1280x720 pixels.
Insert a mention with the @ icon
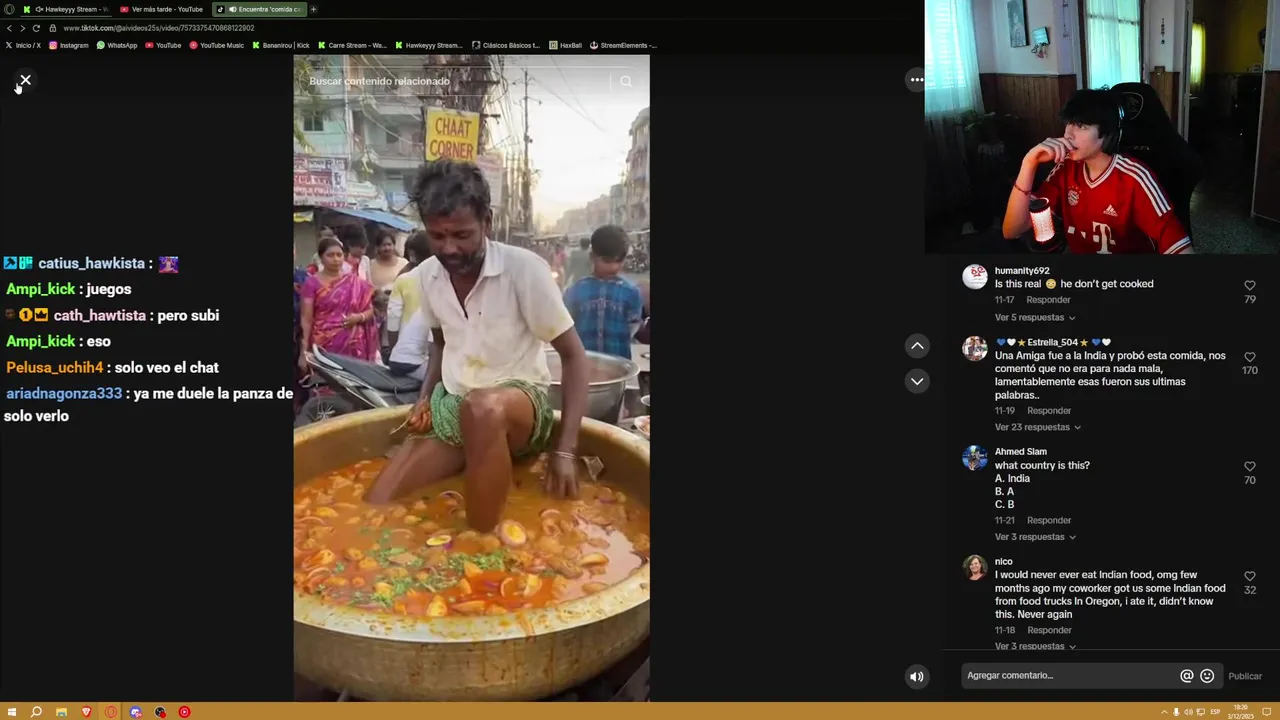(1187, 676)
